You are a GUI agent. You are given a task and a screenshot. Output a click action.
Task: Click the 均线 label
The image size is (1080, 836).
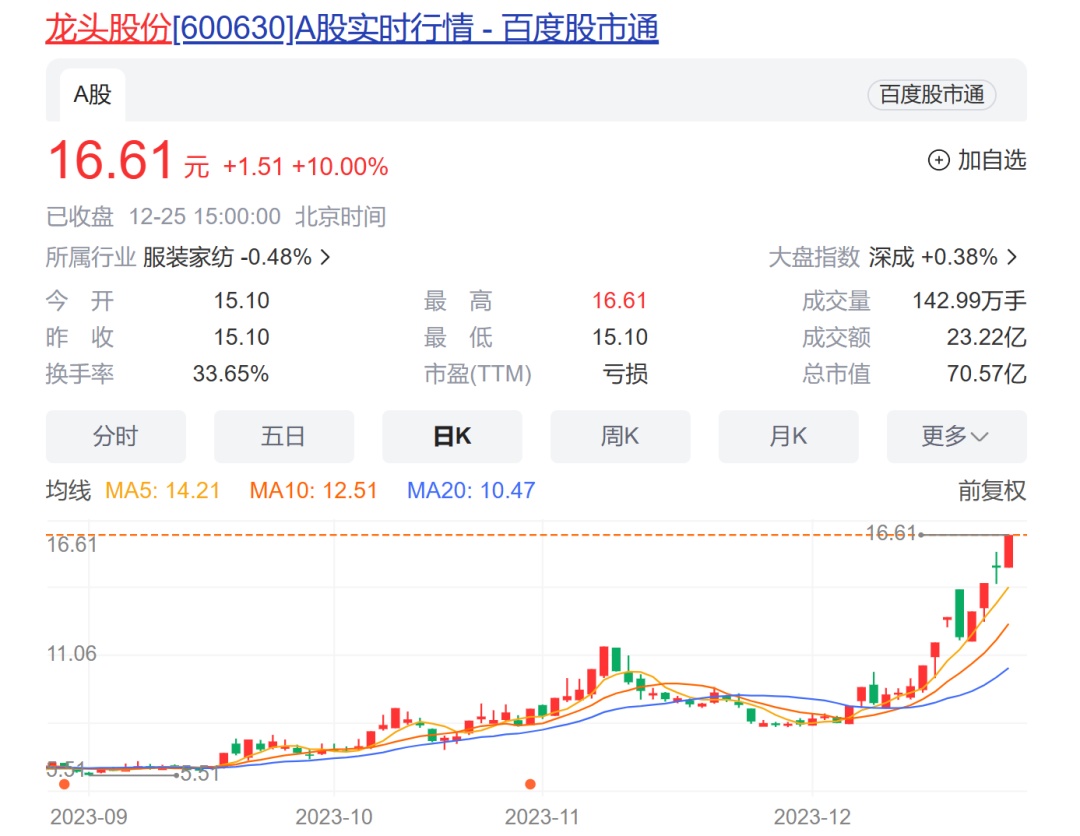coord(68,490)
